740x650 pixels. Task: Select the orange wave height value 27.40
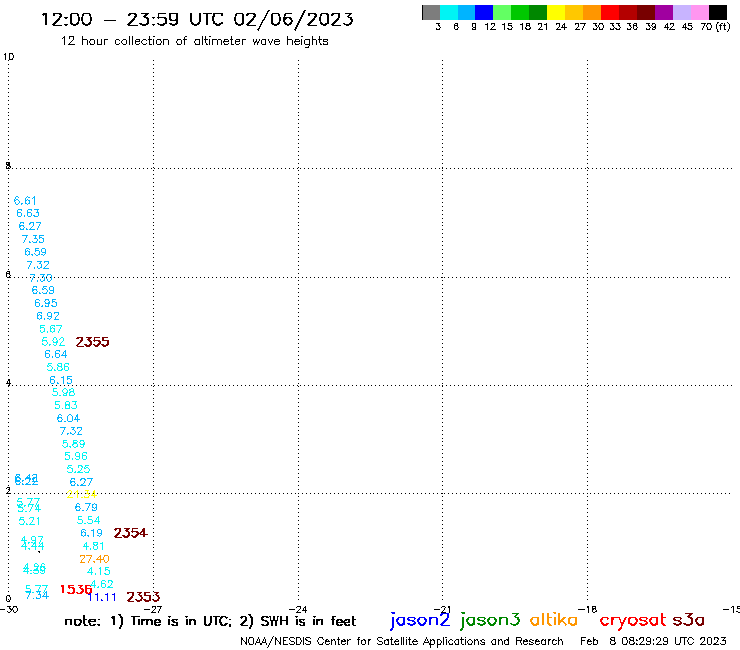[x=94, y=559]
